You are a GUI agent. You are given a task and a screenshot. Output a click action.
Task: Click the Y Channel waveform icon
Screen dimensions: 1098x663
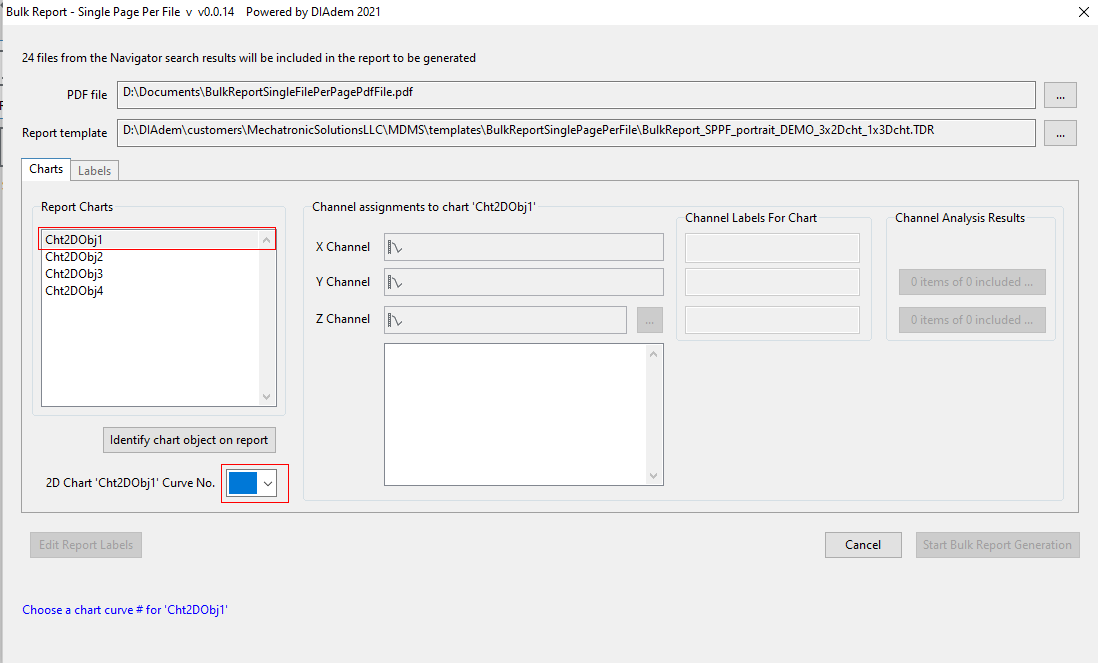click(395, 283)
